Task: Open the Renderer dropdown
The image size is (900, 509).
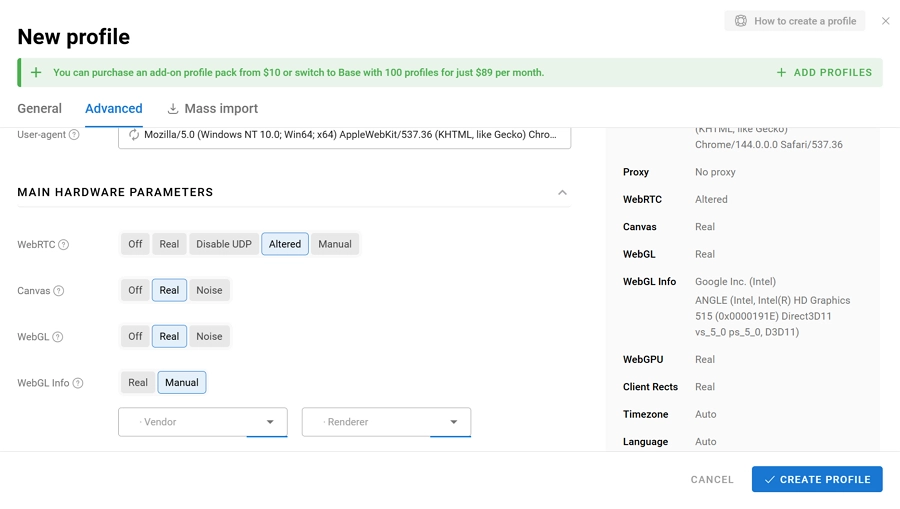Action: (x=386, y=422)
